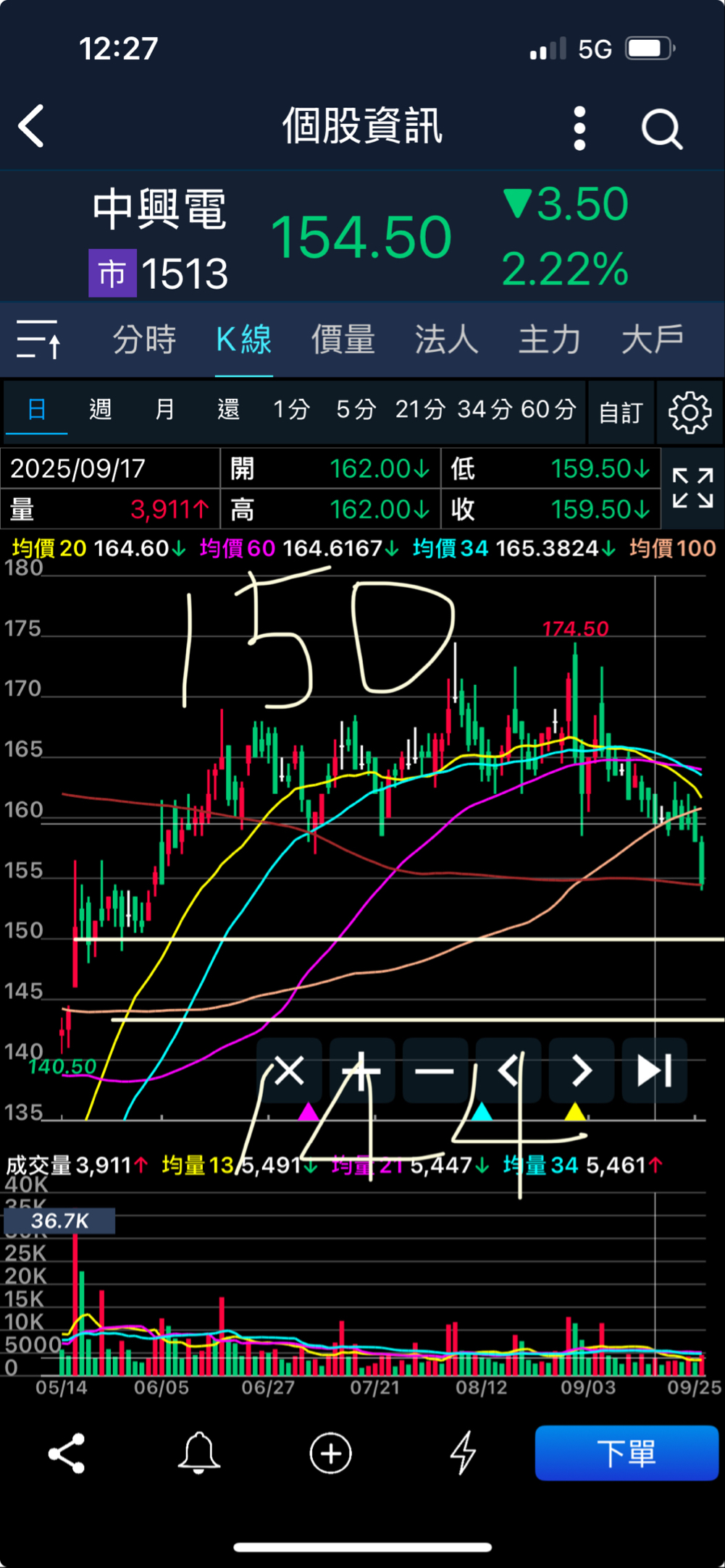Screen dimensions: 725x1568
Task: Tap the lightning quick order icon
Action: pyautogui.click(x=463, y=1453)
